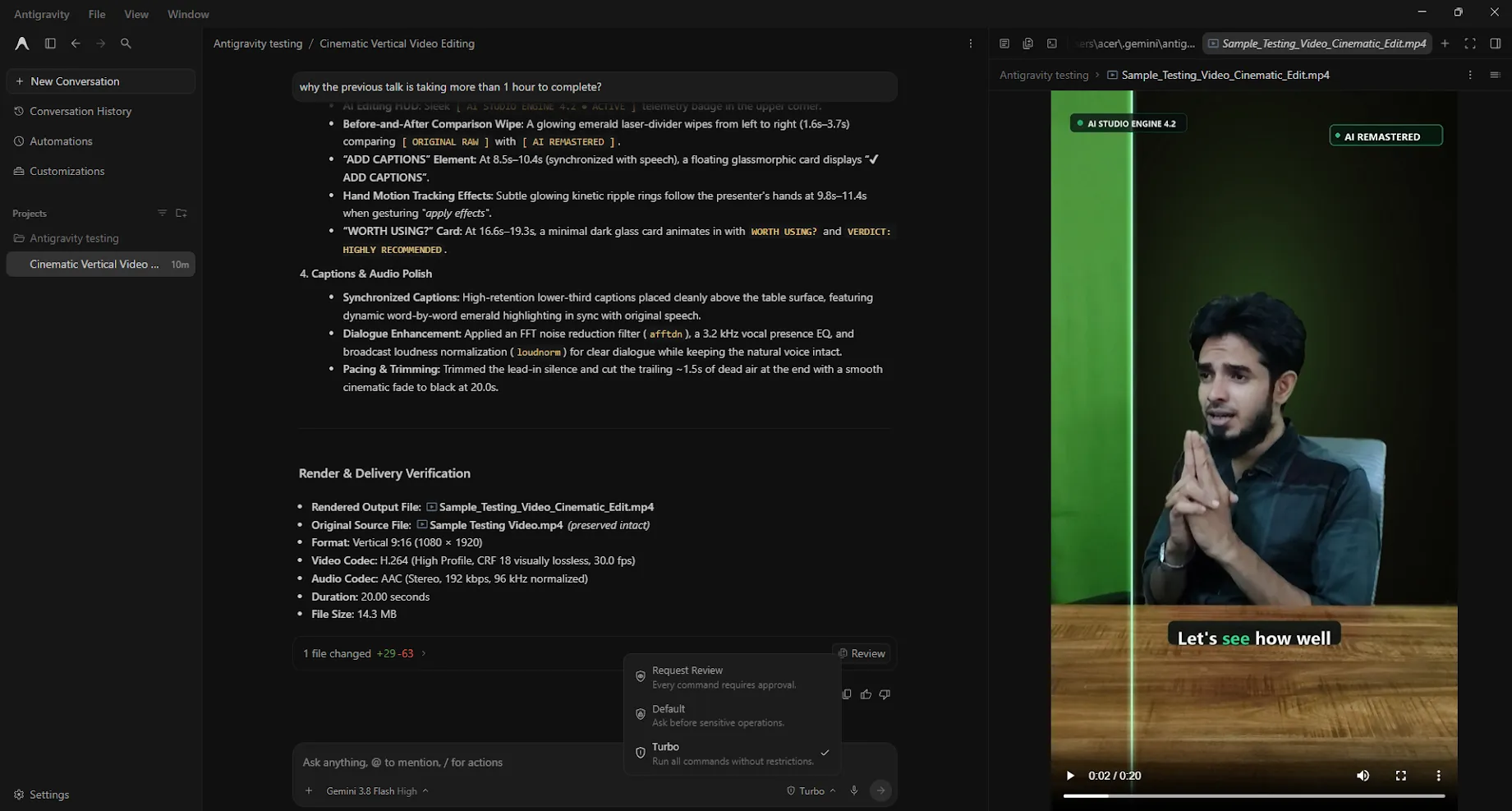1512x811 pixels.
Task: Click the Review button
Action: click(x=862, y=653)
